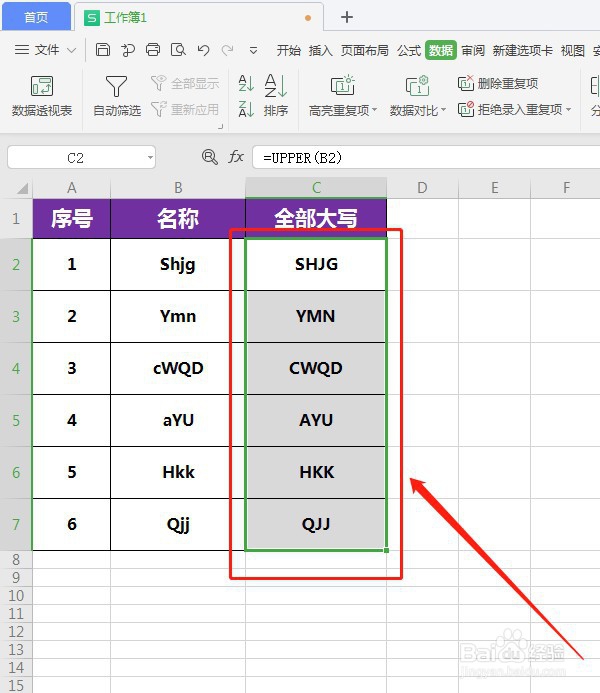Expand 数据对比 dropdown arrow
The height and width of the screenshot is (693, 600).
(x=444, y=109)
